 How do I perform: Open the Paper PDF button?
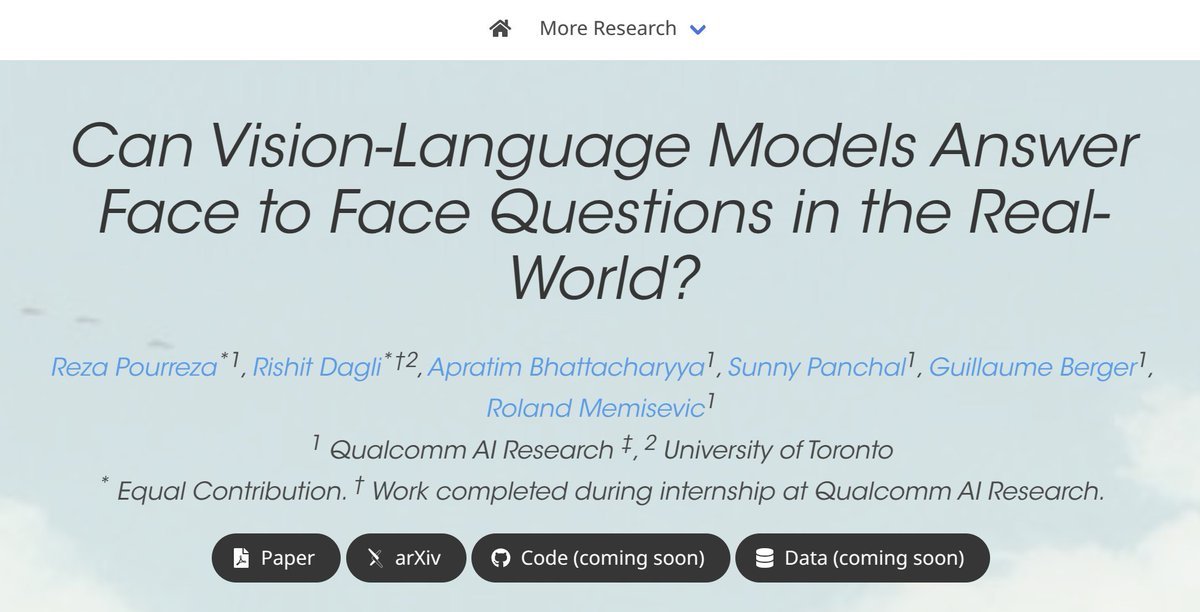pyautogui.click(x=275, y=558)
